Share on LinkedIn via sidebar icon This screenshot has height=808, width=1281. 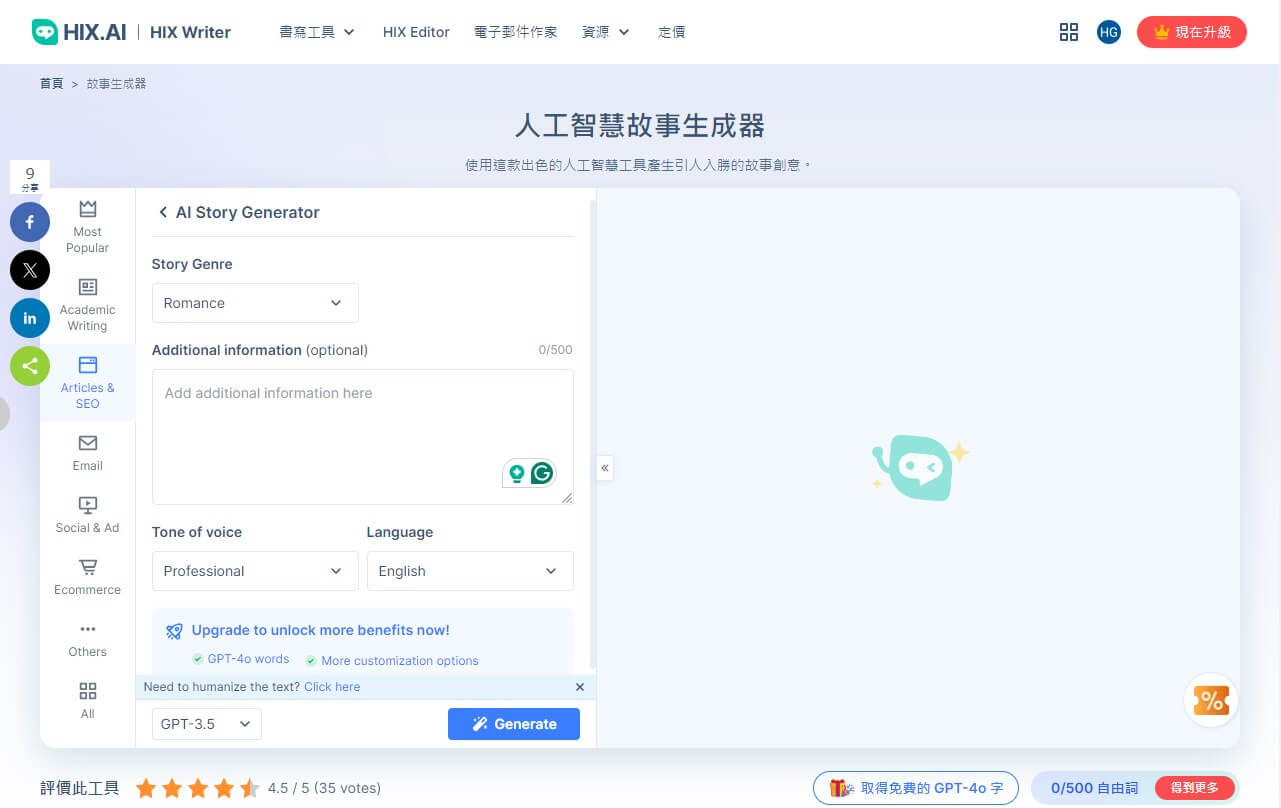[x=30, y=318]
